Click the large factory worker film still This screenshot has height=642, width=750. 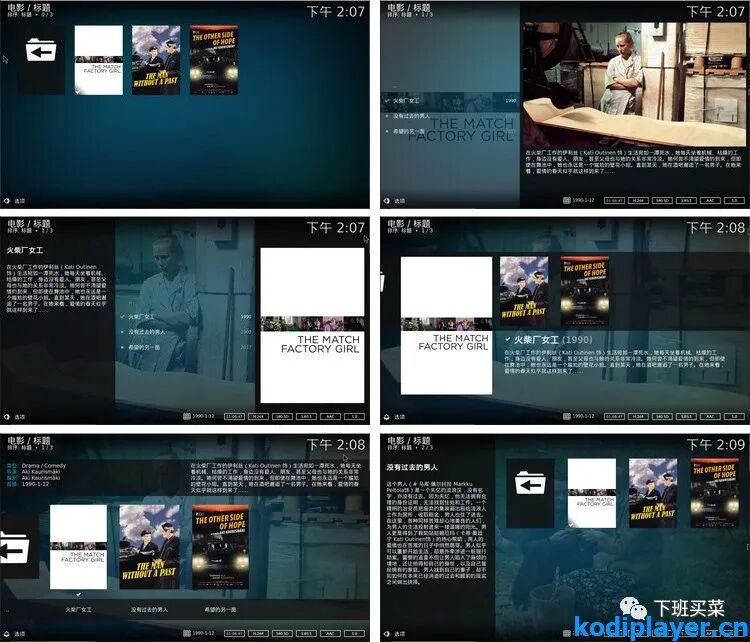coord(634,84)
